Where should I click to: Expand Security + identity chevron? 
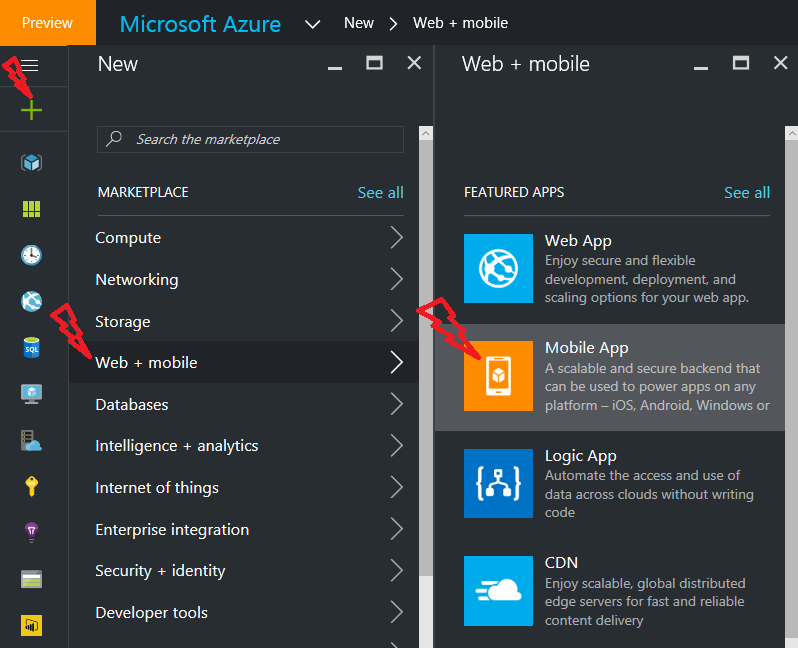pos(397,570)
